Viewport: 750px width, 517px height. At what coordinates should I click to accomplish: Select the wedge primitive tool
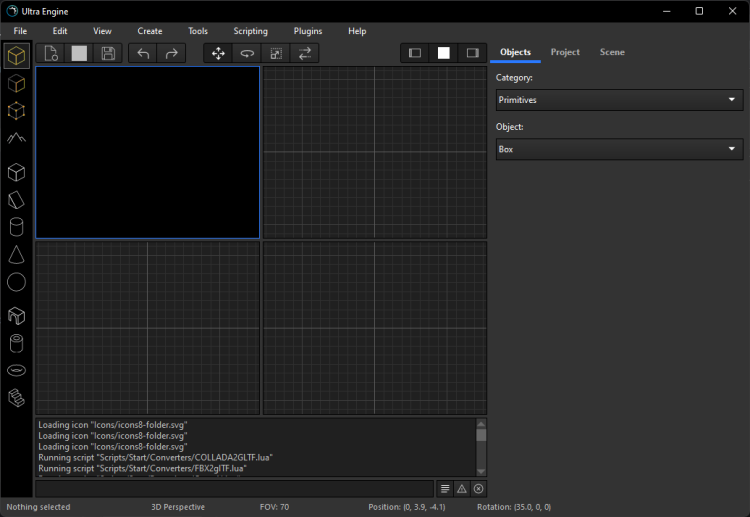16,200
